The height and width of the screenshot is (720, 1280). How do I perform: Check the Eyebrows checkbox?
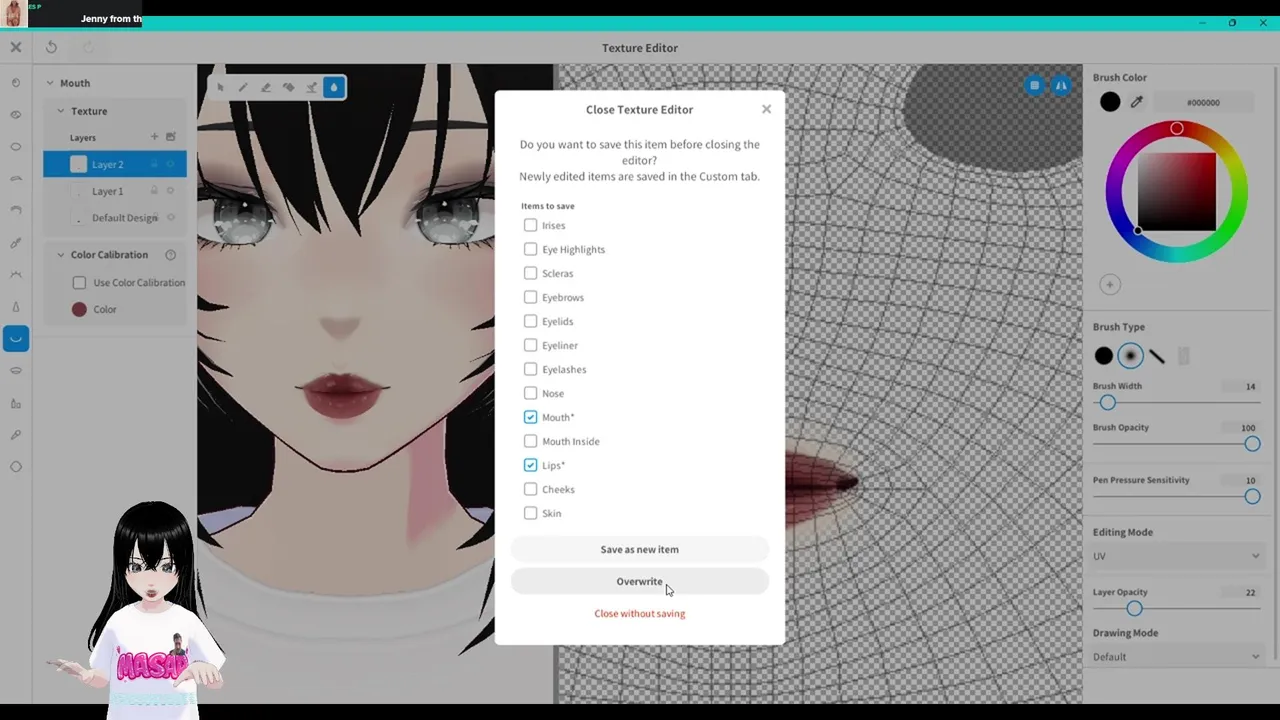530,297
